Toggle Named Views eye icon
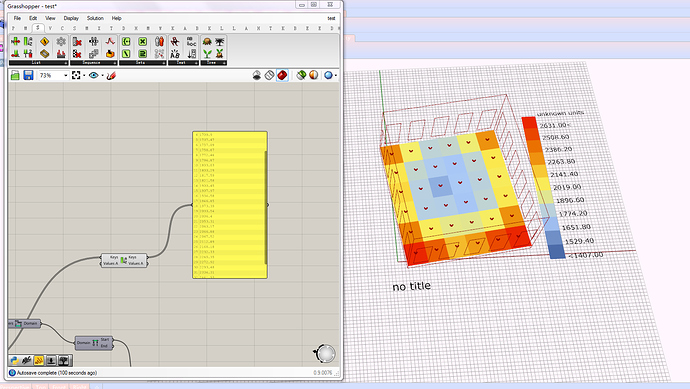Viewport: 690px width, 389px height. point(93,76)
